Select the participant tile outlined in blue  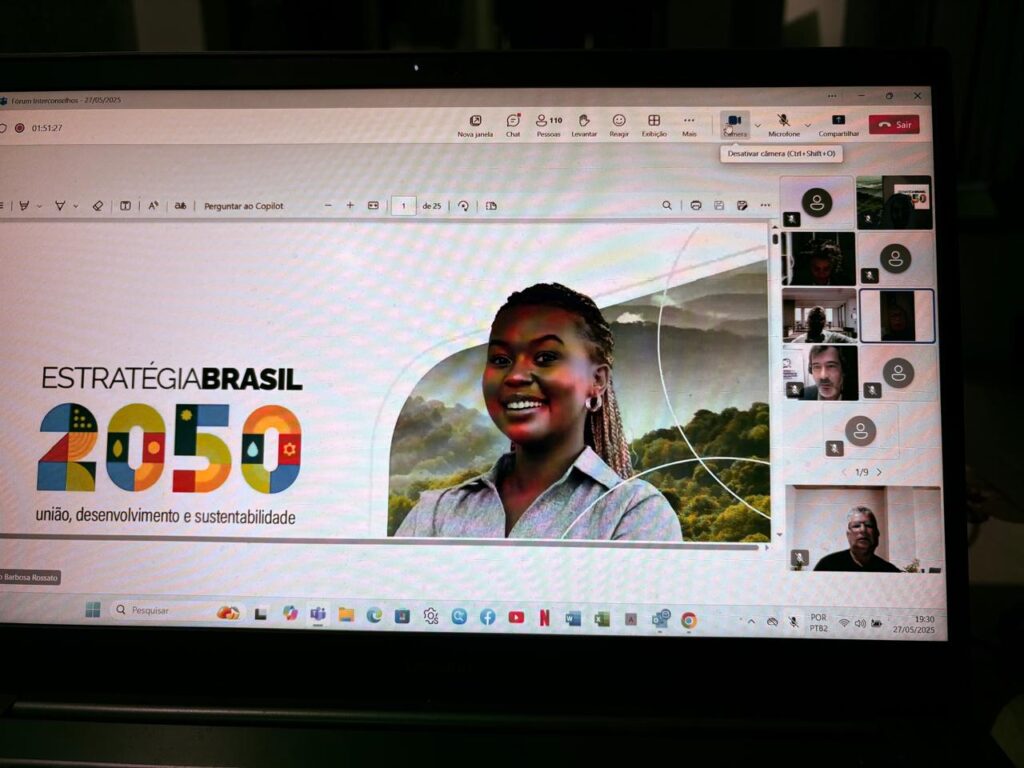click(x=897, y=316)
